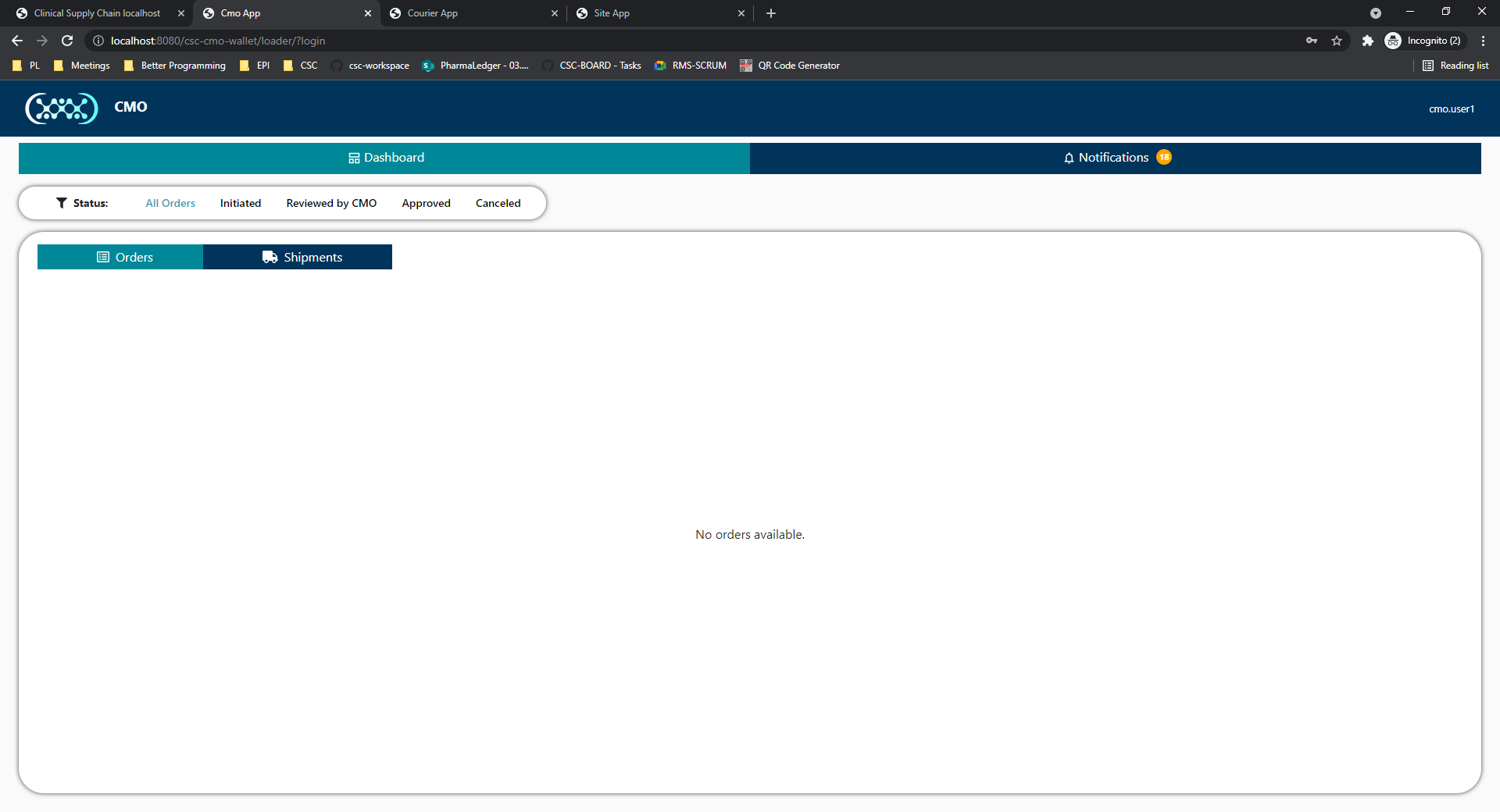Show only Canceled orders
Image resolution: width=1500 pixels, height=812 pixels.
(x=498, y=203)
